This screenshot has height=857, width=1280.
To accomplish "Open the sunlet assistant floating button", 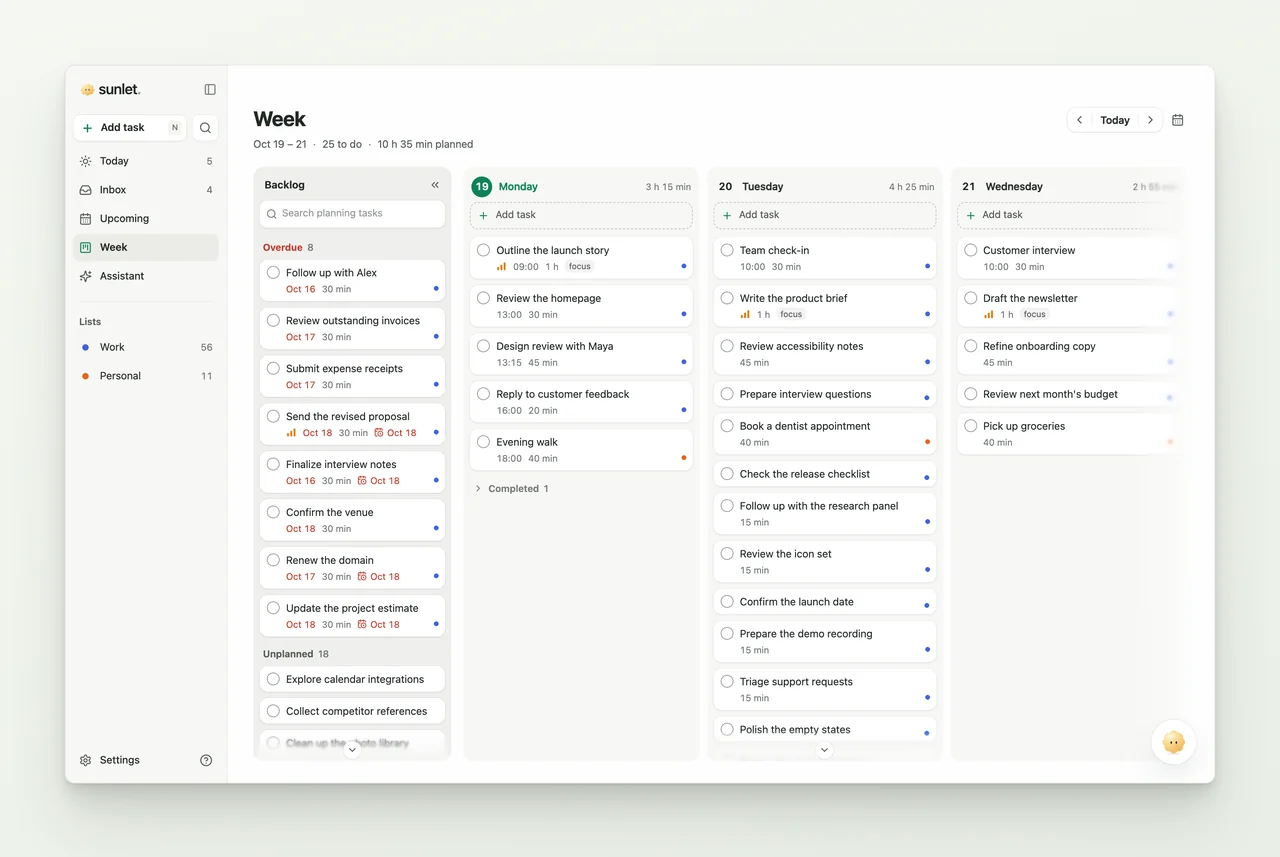I will pos(1173,742).
